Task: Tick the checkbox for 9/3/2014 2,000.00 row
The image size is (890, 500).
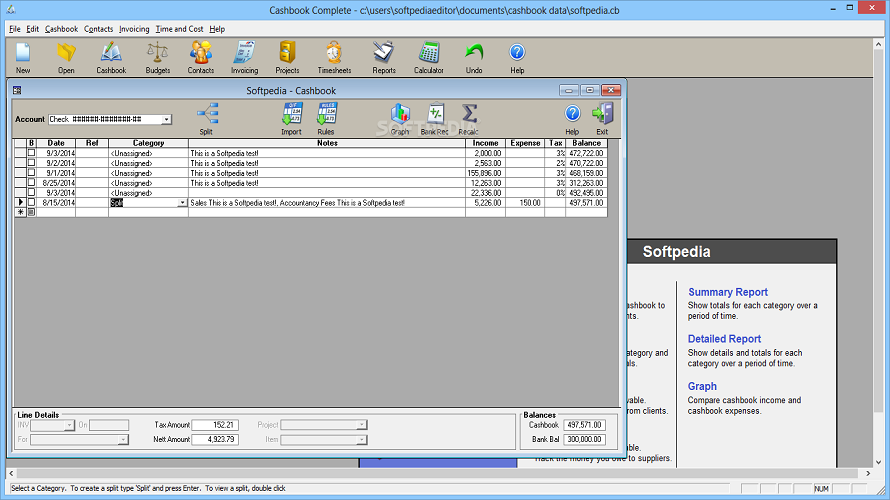Action: click(x=31, y=153)
